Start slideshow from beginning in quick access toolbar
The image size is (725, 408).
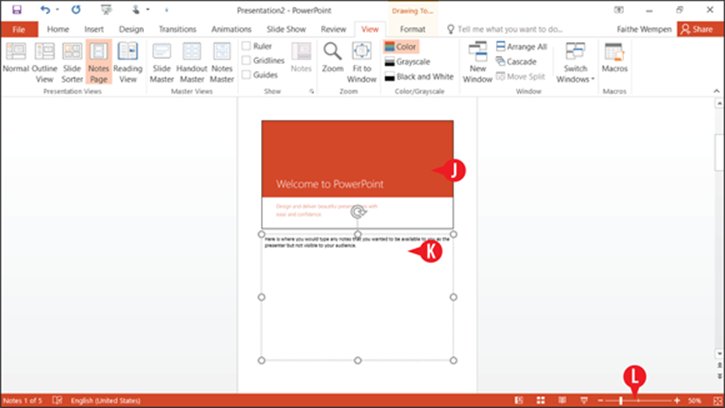click(106, 10)
